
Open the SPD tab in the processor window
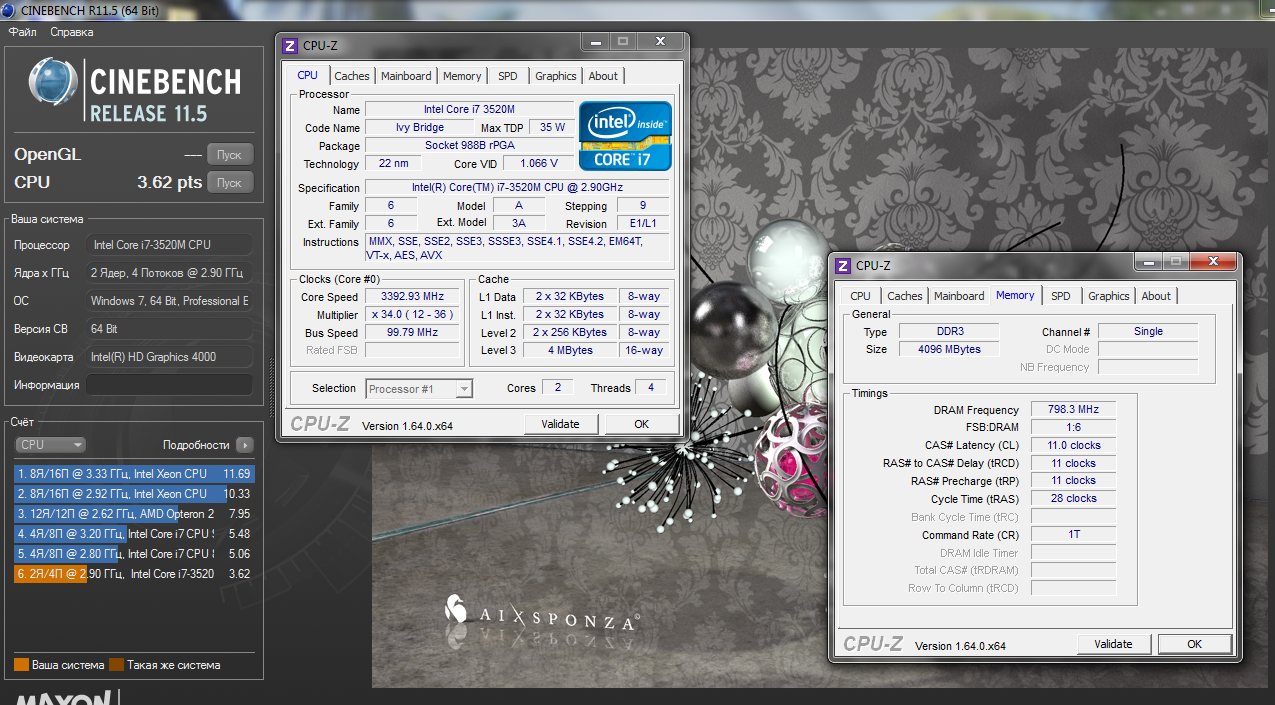[x=508, y=76]
